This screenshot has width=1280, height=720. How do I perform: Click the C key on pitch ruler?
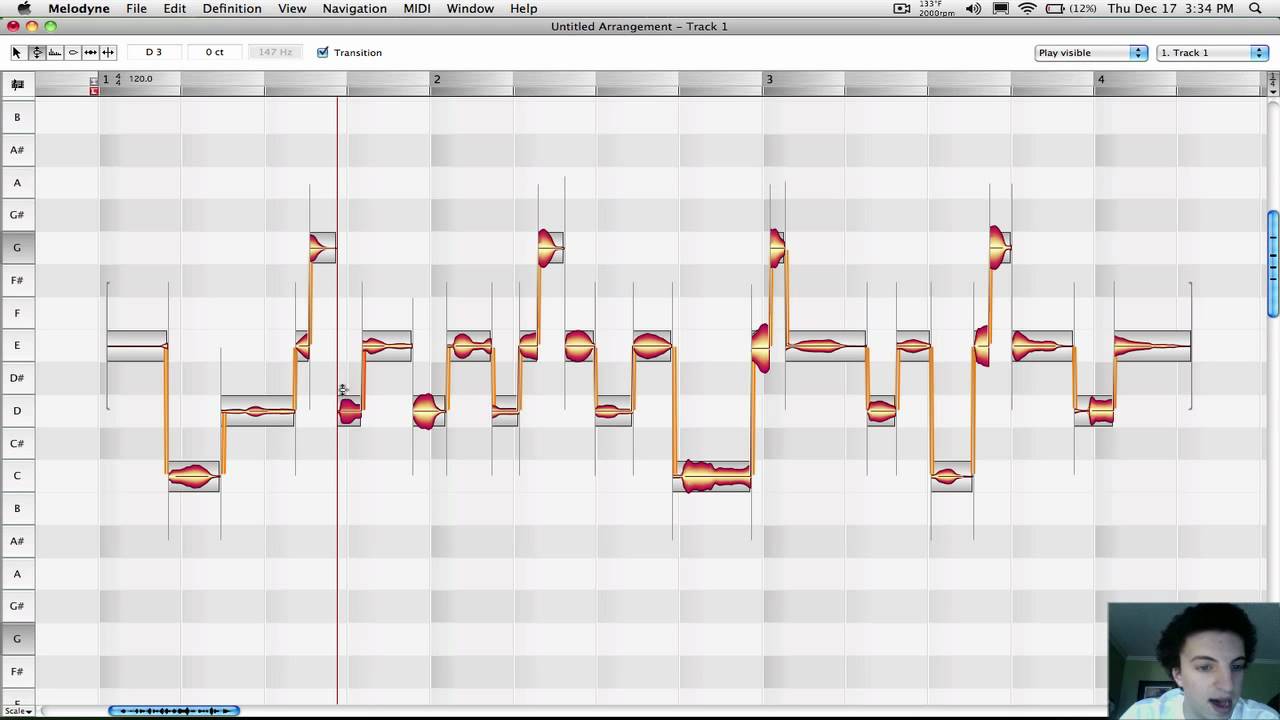pyautogui.click(x=17, y=476)
